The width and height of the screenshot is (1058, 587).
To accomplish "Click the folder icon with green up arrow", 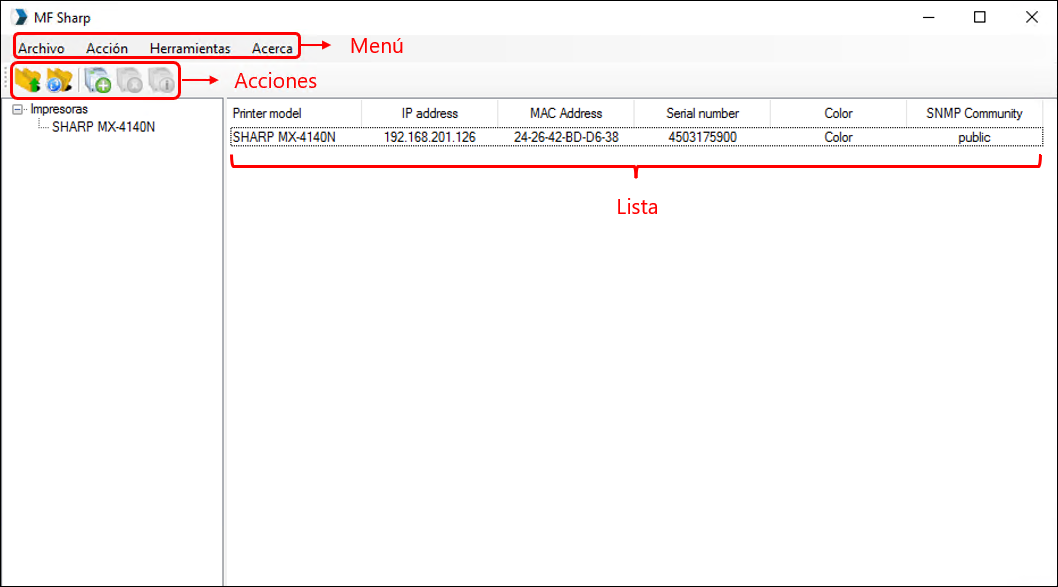I will tap(28, 80).
